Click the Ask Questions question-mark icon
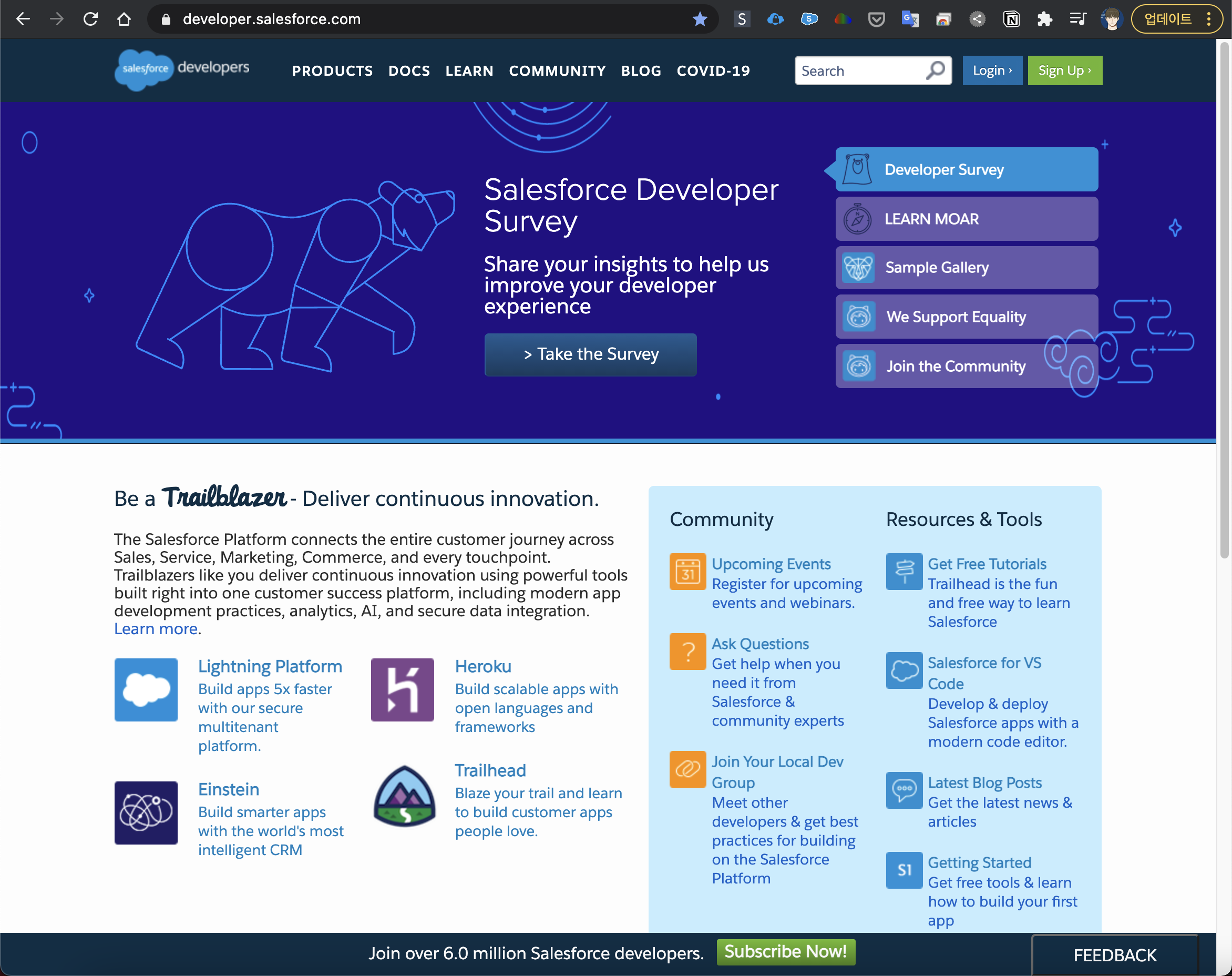The width and height of the screenshot is (1232, 976). pos(687,652)
